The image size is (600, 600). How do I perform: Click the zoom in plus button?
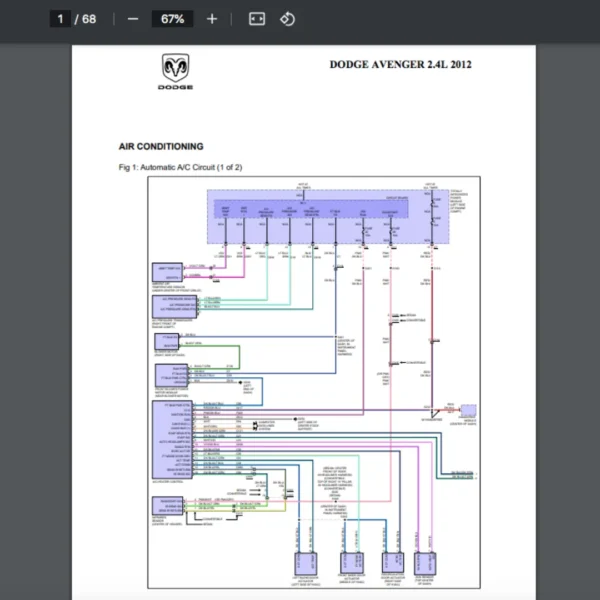[x=211, y=19]
